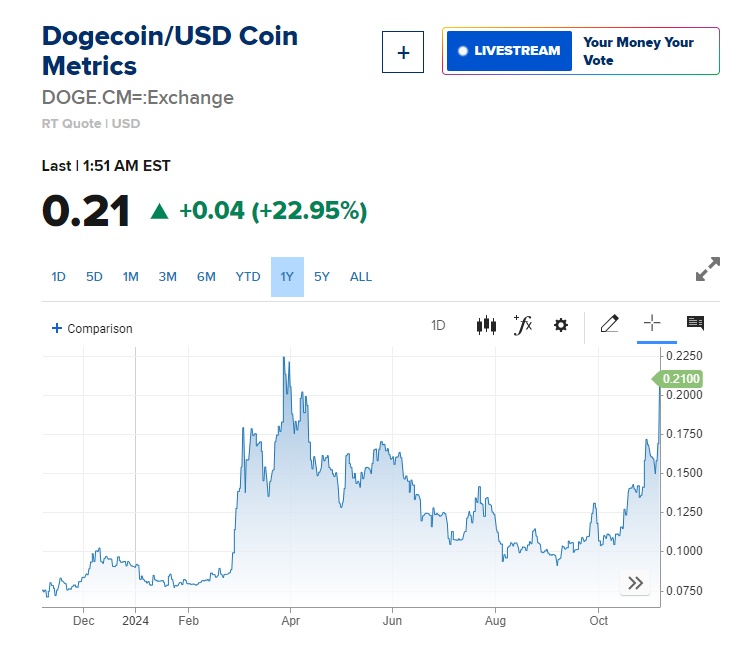Open the candlestick chart type icon

487,325
